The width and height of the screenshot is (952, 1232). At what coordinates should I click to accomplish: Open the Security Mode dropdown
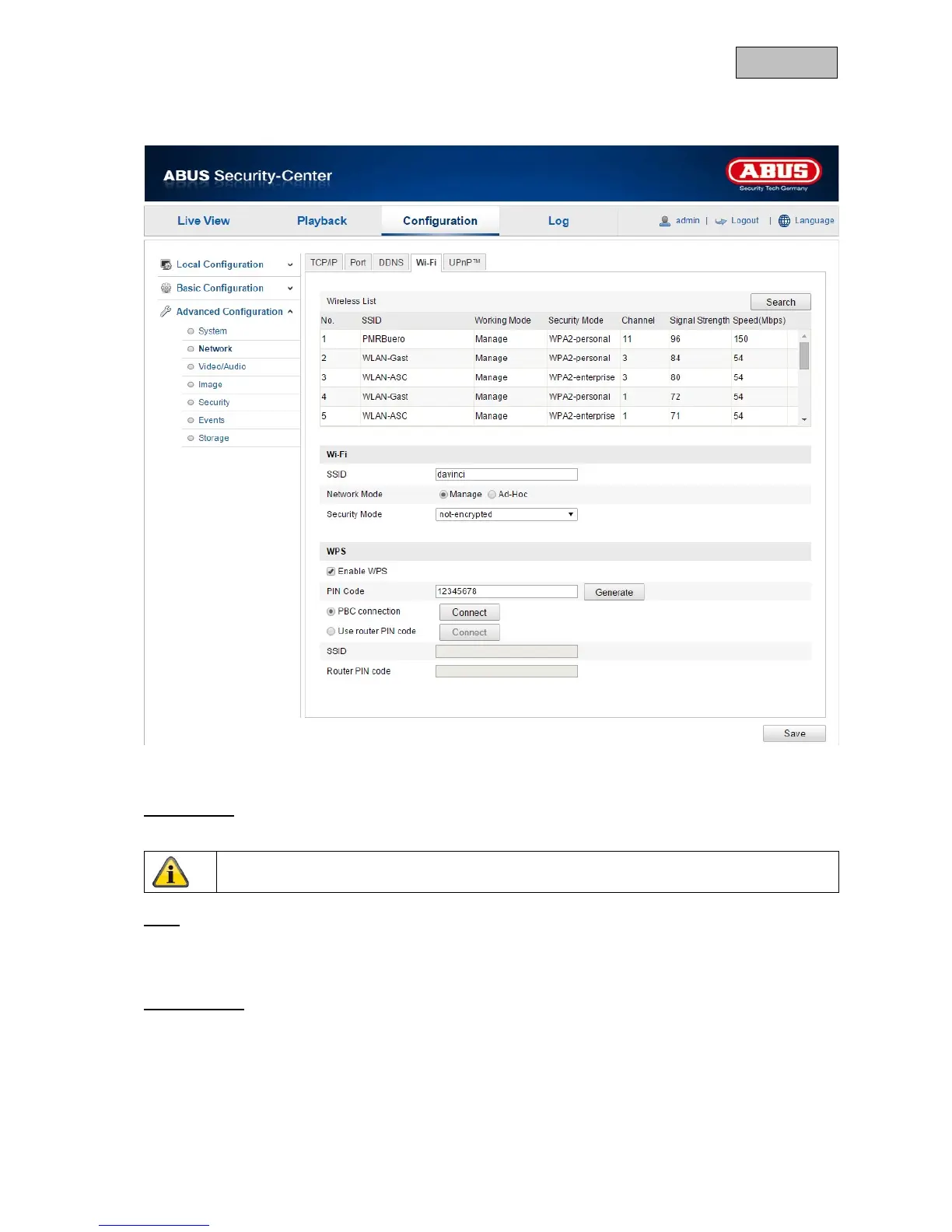(506, 515)
